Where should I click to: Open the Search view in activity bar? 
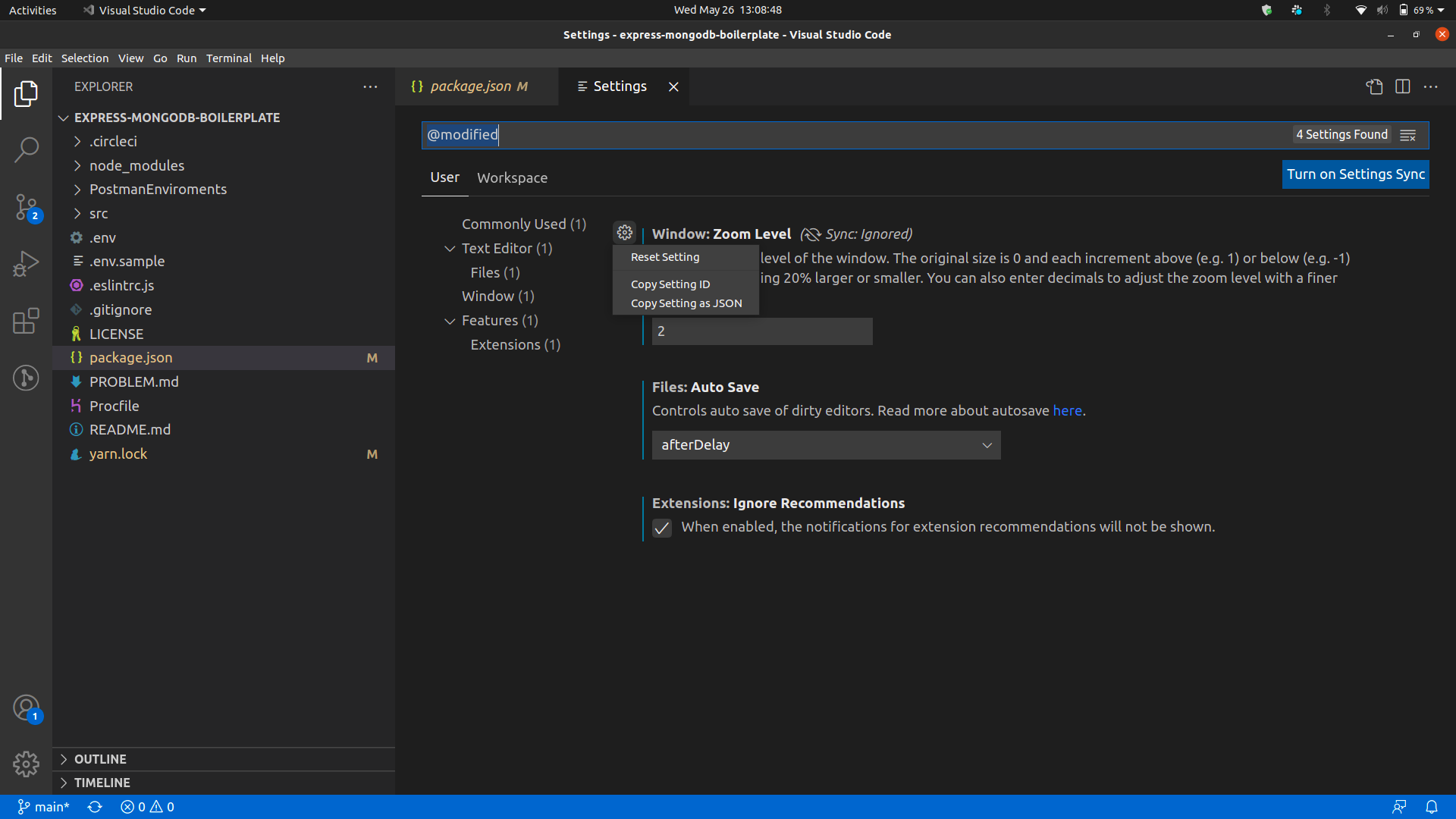[26, 149]
